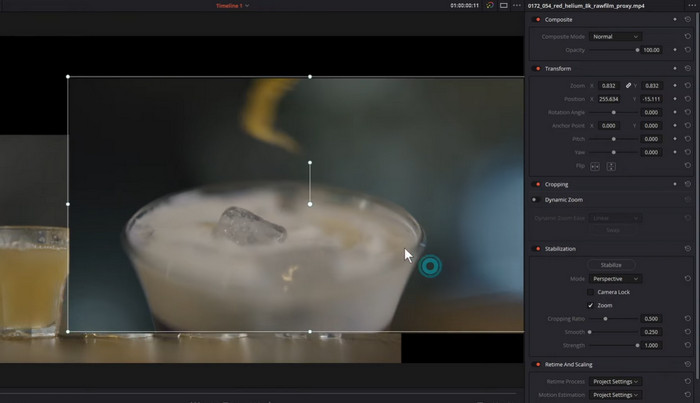Click the viewer timecode 01:00:00:11
Image resolution: width=700 pixels, height=403 pixels.
pyautogui.click(x=464, y=6)
